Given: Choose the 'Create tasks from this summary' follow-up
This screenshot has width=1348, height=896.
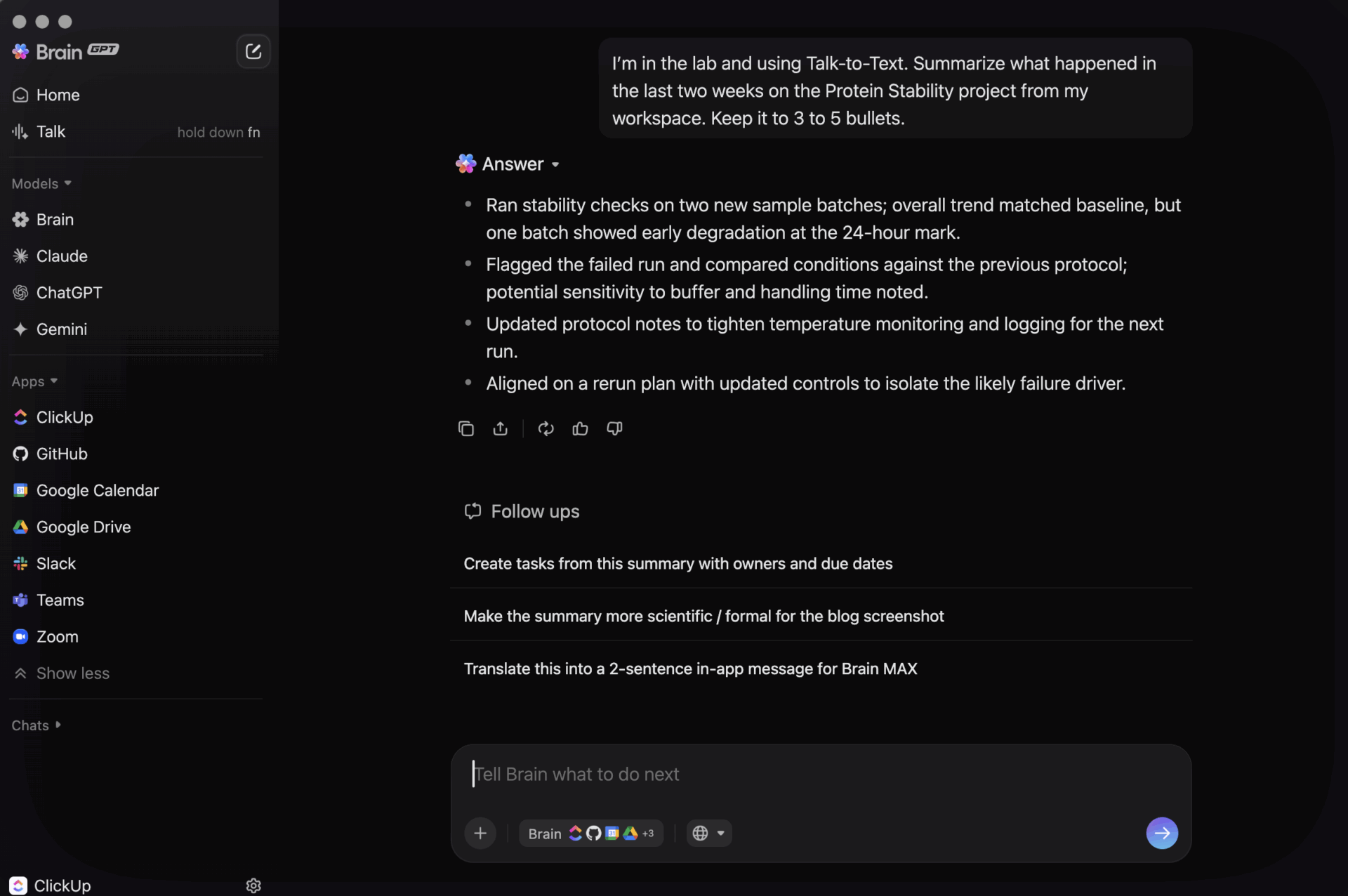Looking at the screenshot, I should click(678, 563).
